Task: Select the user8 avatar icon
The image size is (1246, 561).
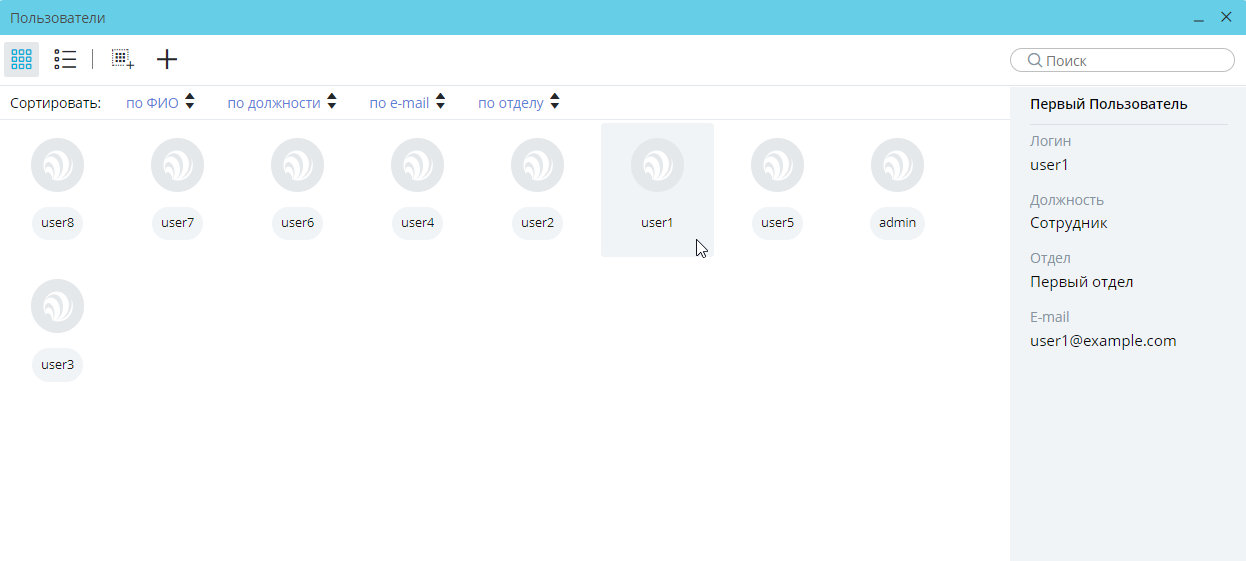Action: [x=58, y=165]
